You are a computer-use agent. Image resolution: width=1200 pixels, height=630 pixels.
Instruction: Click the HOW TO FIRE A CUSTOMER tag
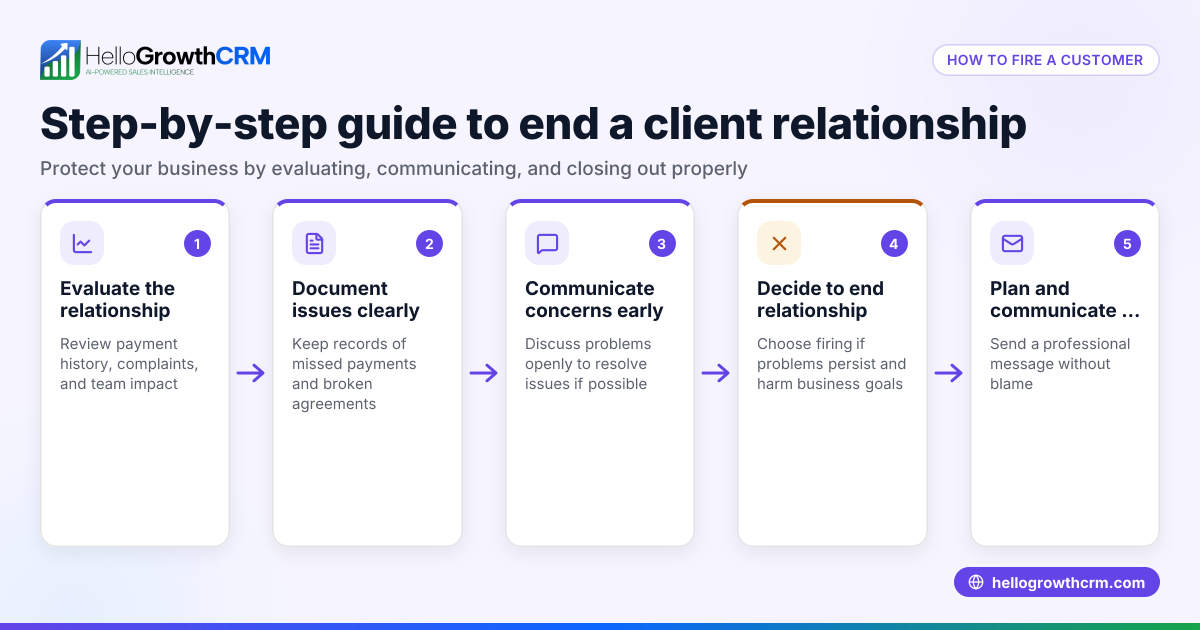[1045, 60]
